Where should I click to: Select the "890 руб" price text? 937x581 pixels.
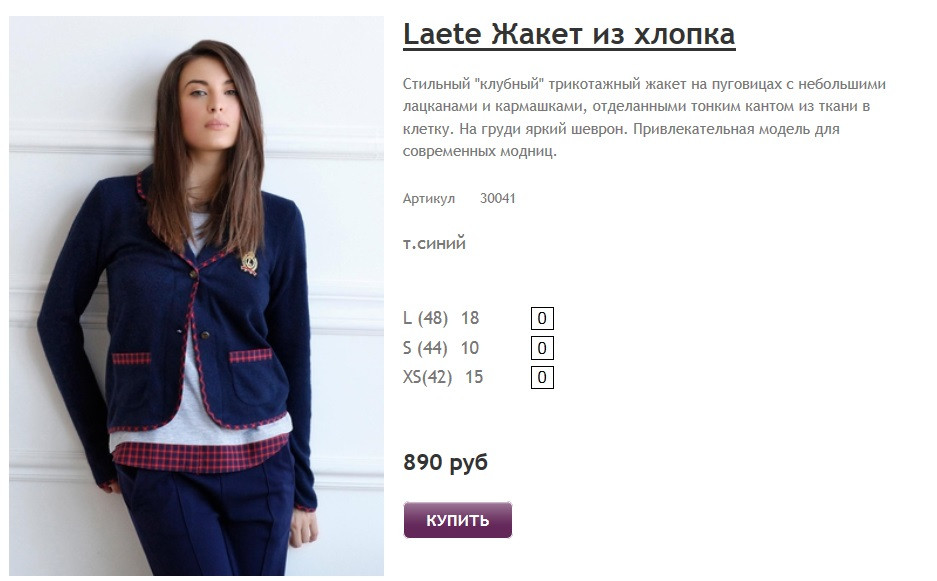click(446, 462)
